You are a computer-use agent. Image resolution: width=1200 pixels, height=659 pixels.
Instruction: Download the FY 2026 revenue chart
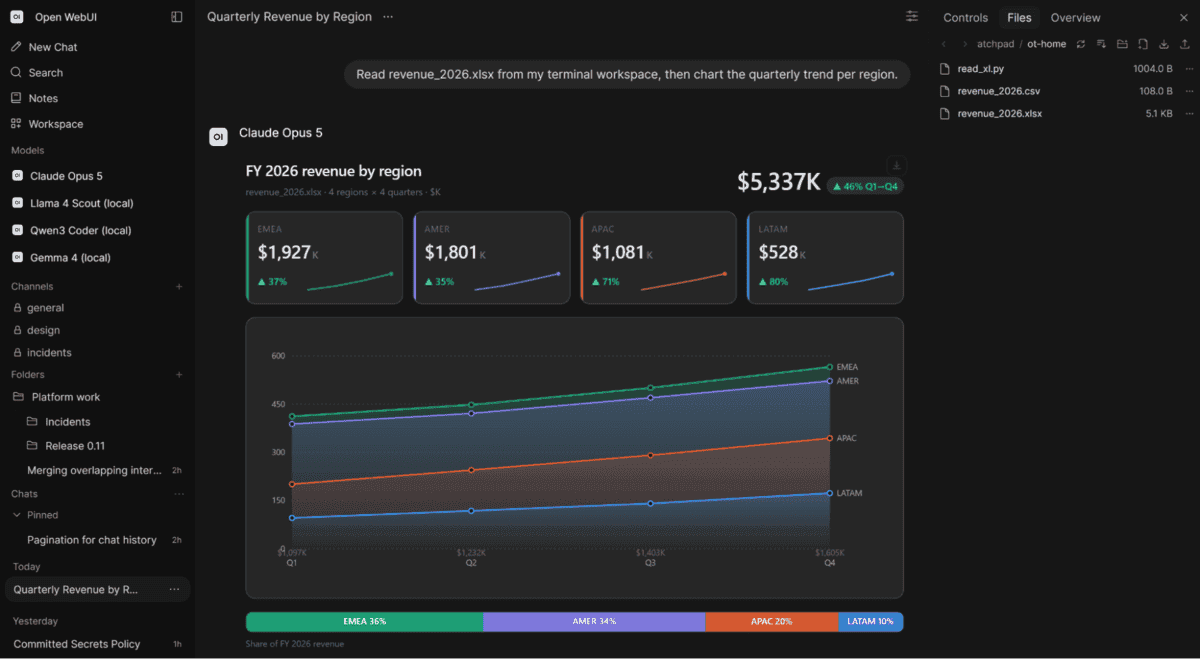click(x=897, y=166)
